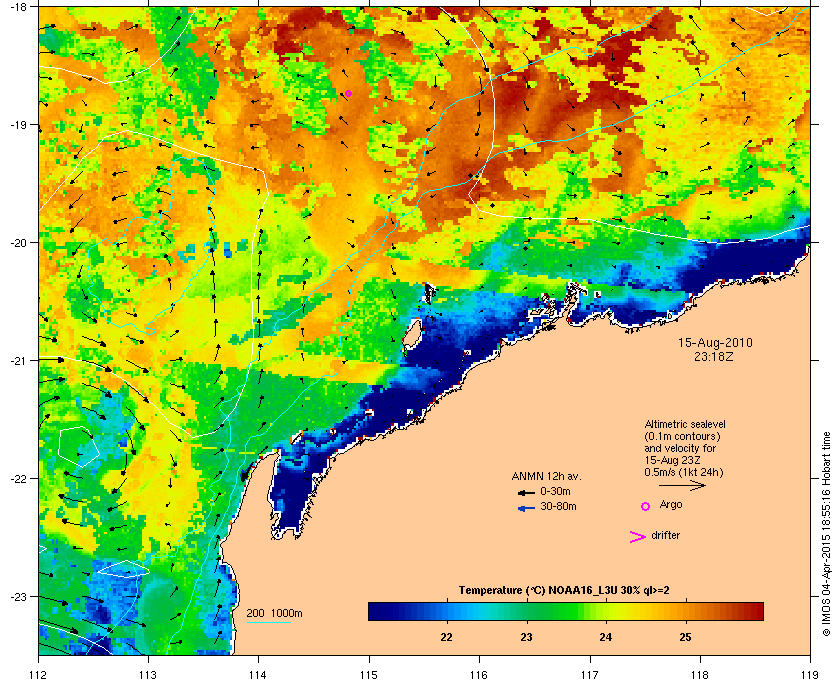Click the longitude axis label 113
Viewport: 840px width, 680px height.
[148, 675]
